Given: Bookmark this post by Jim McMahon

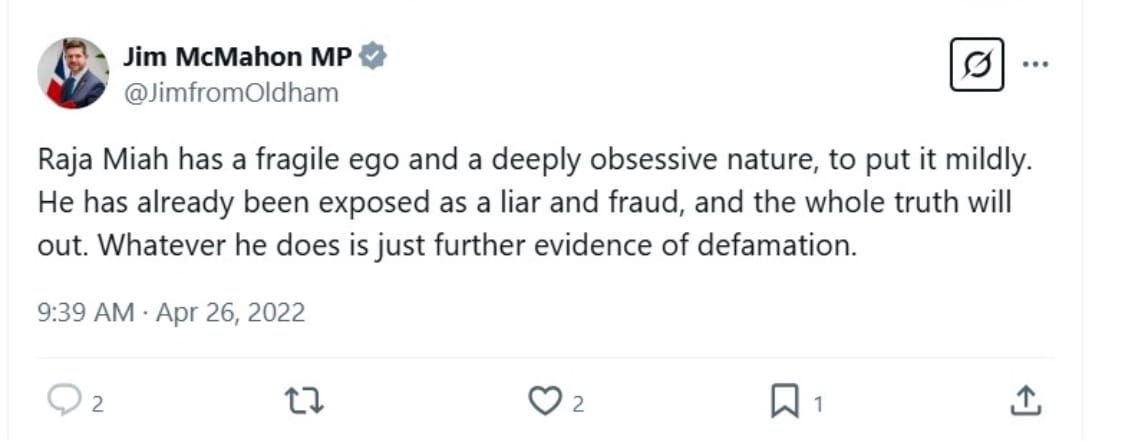Looking at the screenshot, I should pos(785,402).
